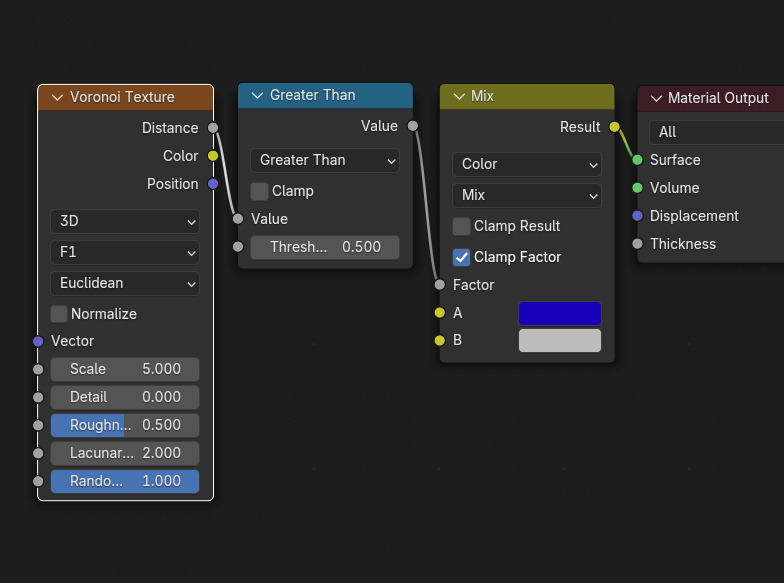Click the Detail 0.000 field
This screenshot has height=583, width=784.
point(125,398)
